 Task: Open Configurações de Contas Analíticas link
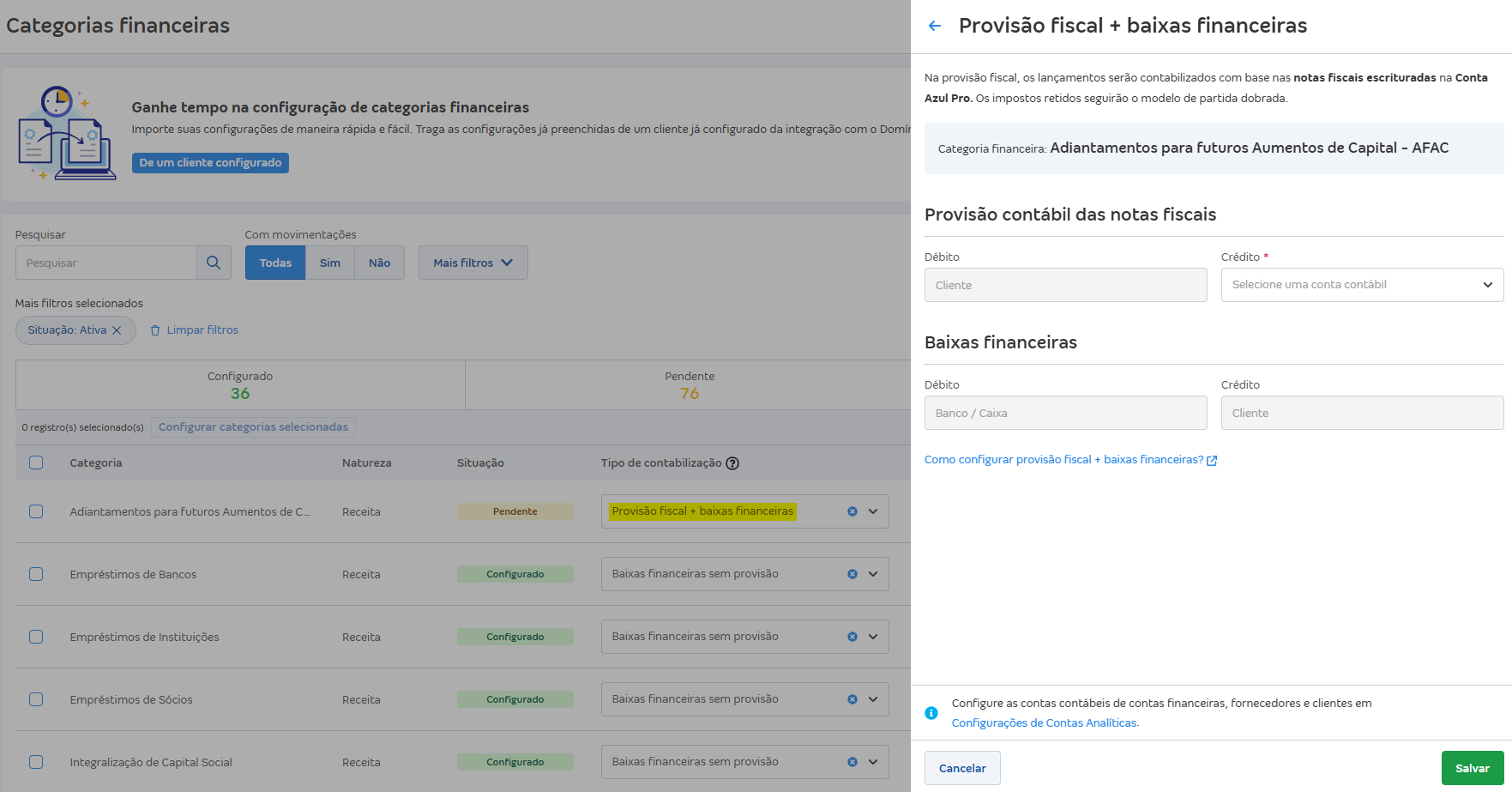1044,723
